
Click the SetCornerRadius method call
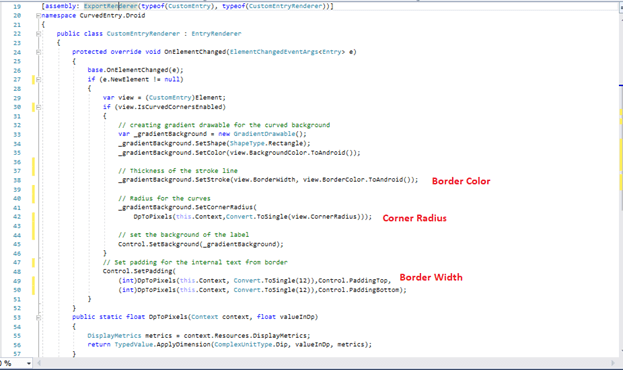click(x=224, y=207)
